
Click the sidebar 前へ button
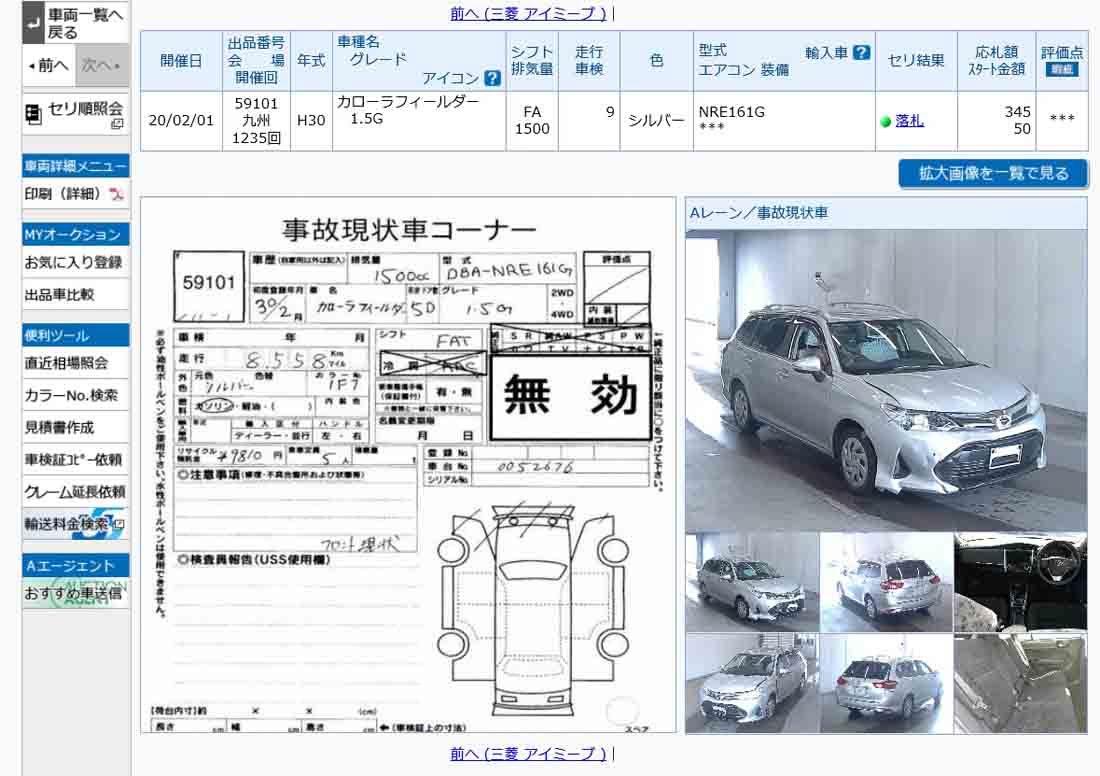(x=49, y=66)
